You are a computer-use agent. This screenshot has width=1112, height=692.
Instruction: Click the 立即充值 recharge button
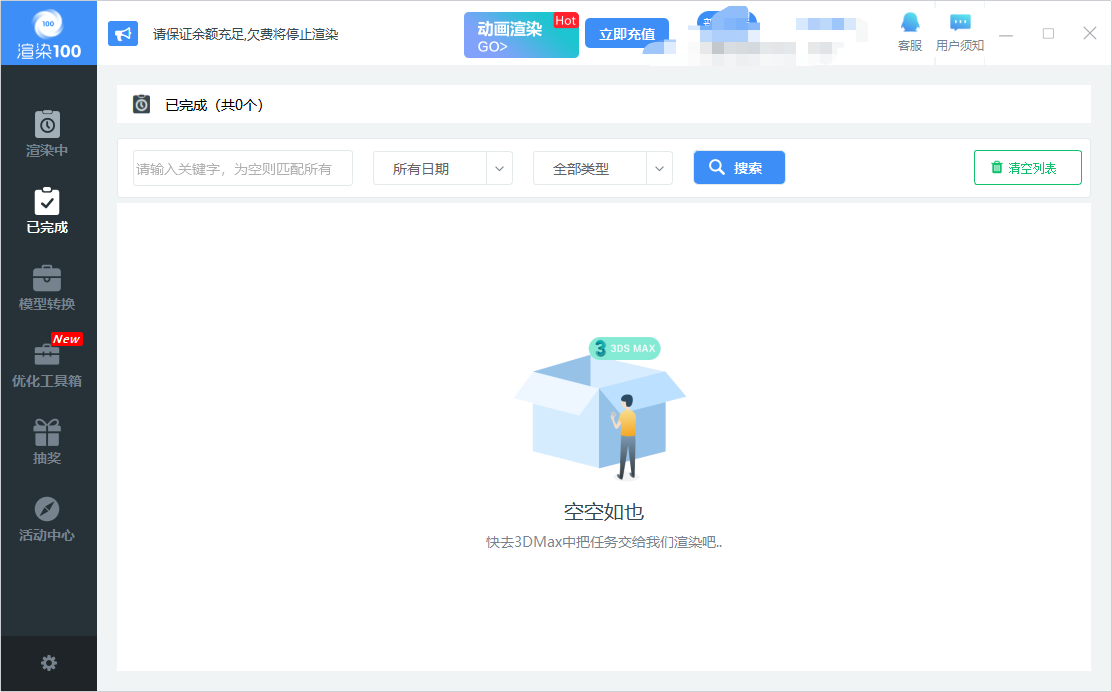pos(627,33)
